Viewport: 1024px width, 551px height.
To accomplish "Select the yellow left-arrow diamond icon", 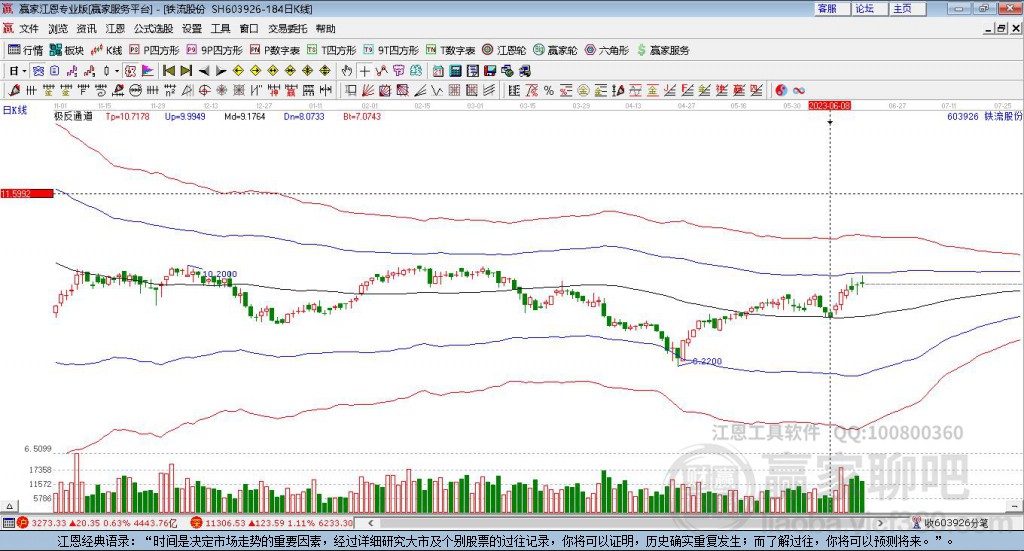I will point(238,71).
